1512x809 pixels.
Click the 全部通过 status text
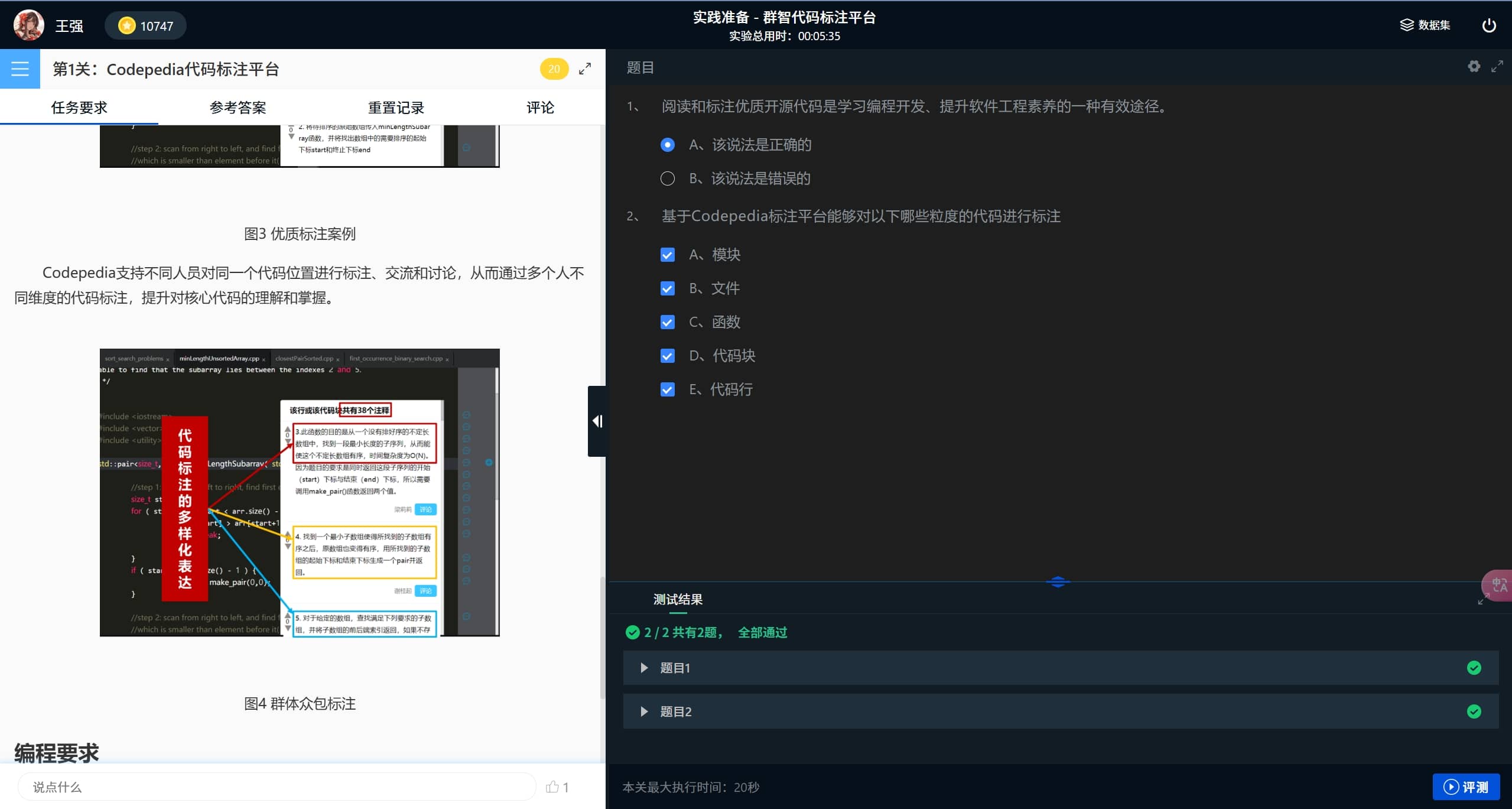[762, 632]
